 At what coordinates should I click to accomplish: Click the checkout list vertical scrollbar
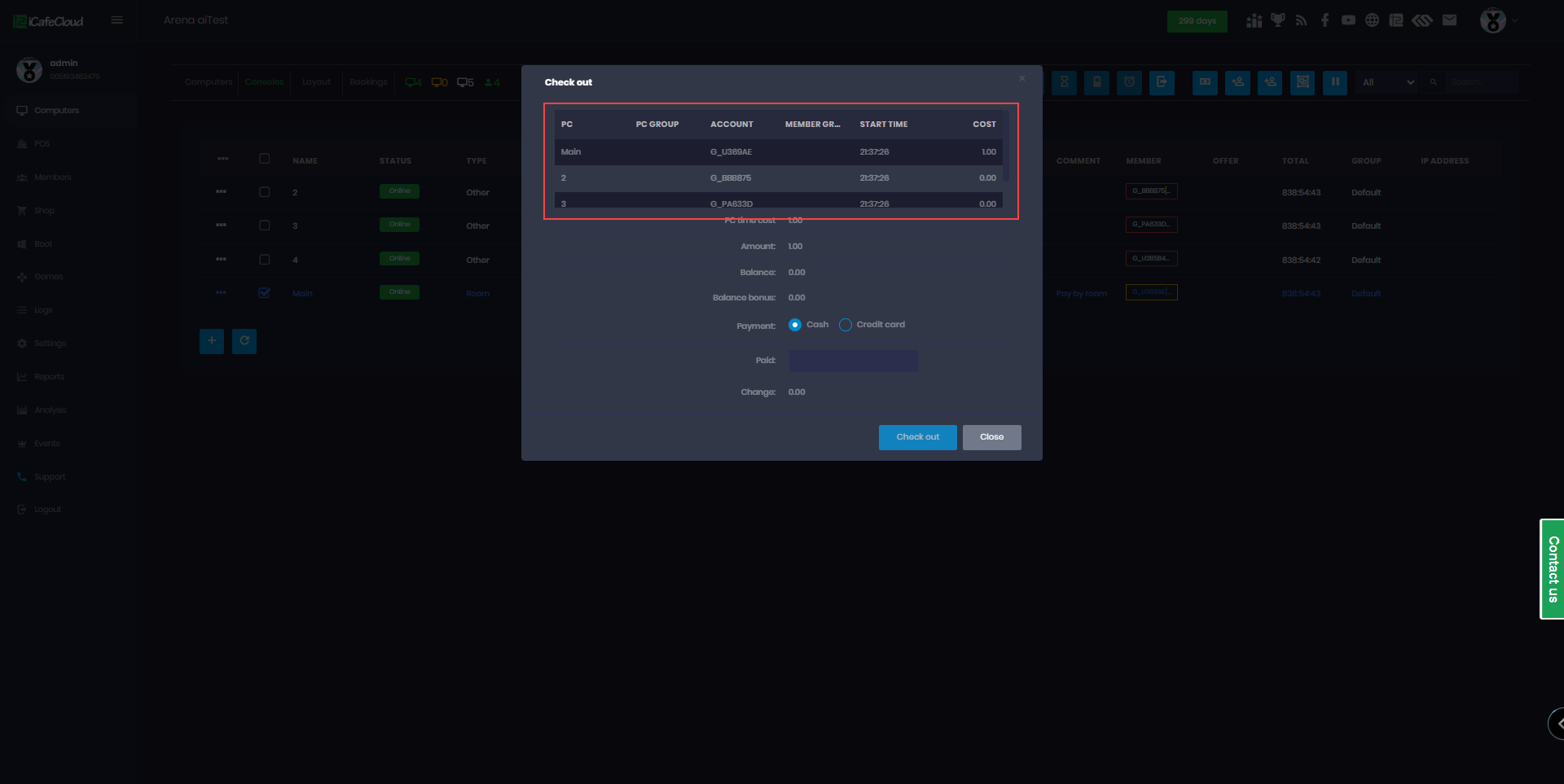[1006, 147]
